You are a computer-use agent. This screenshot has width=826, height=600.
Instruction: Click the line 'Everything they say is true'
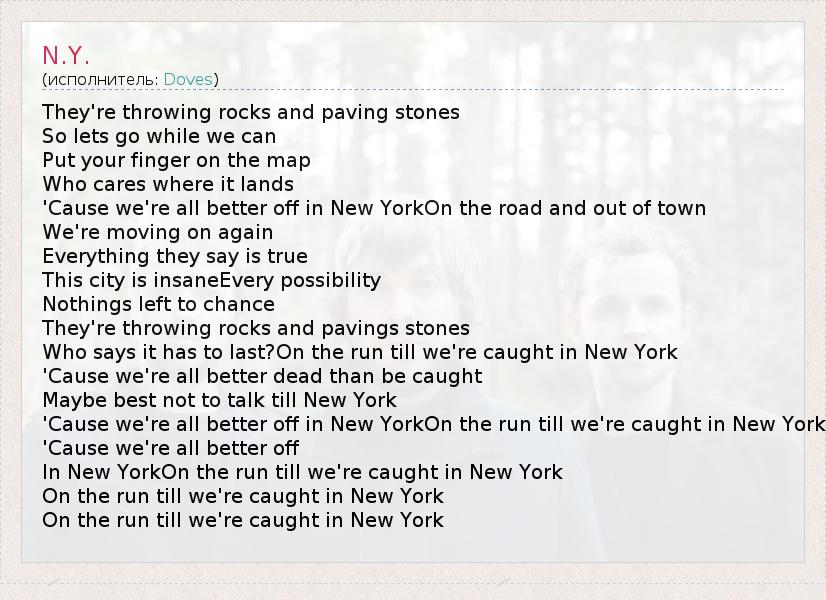175,257
